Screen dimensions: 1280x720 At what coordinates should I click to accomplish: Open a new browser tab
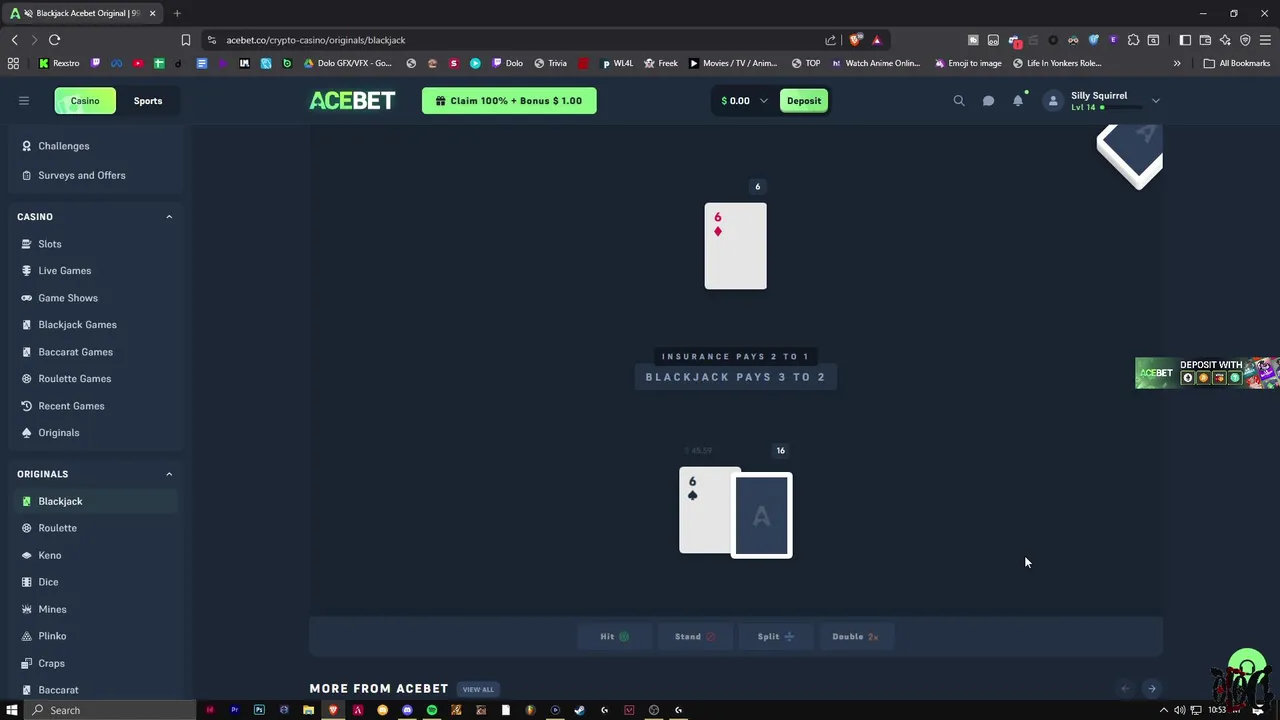click(x=177, y=13)
